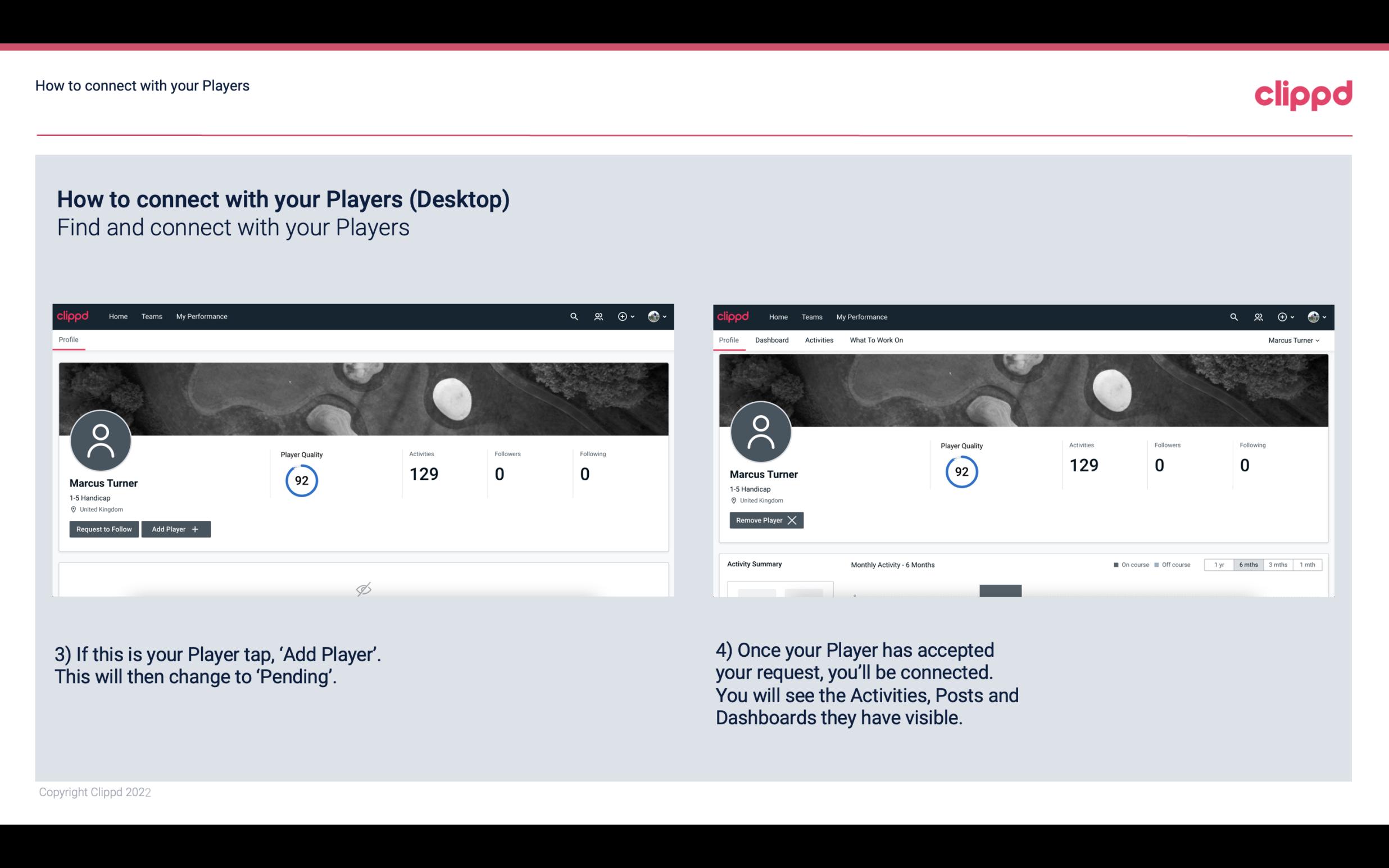Select the 'Dashboard' tab in right panel

(x=772, y=340)
